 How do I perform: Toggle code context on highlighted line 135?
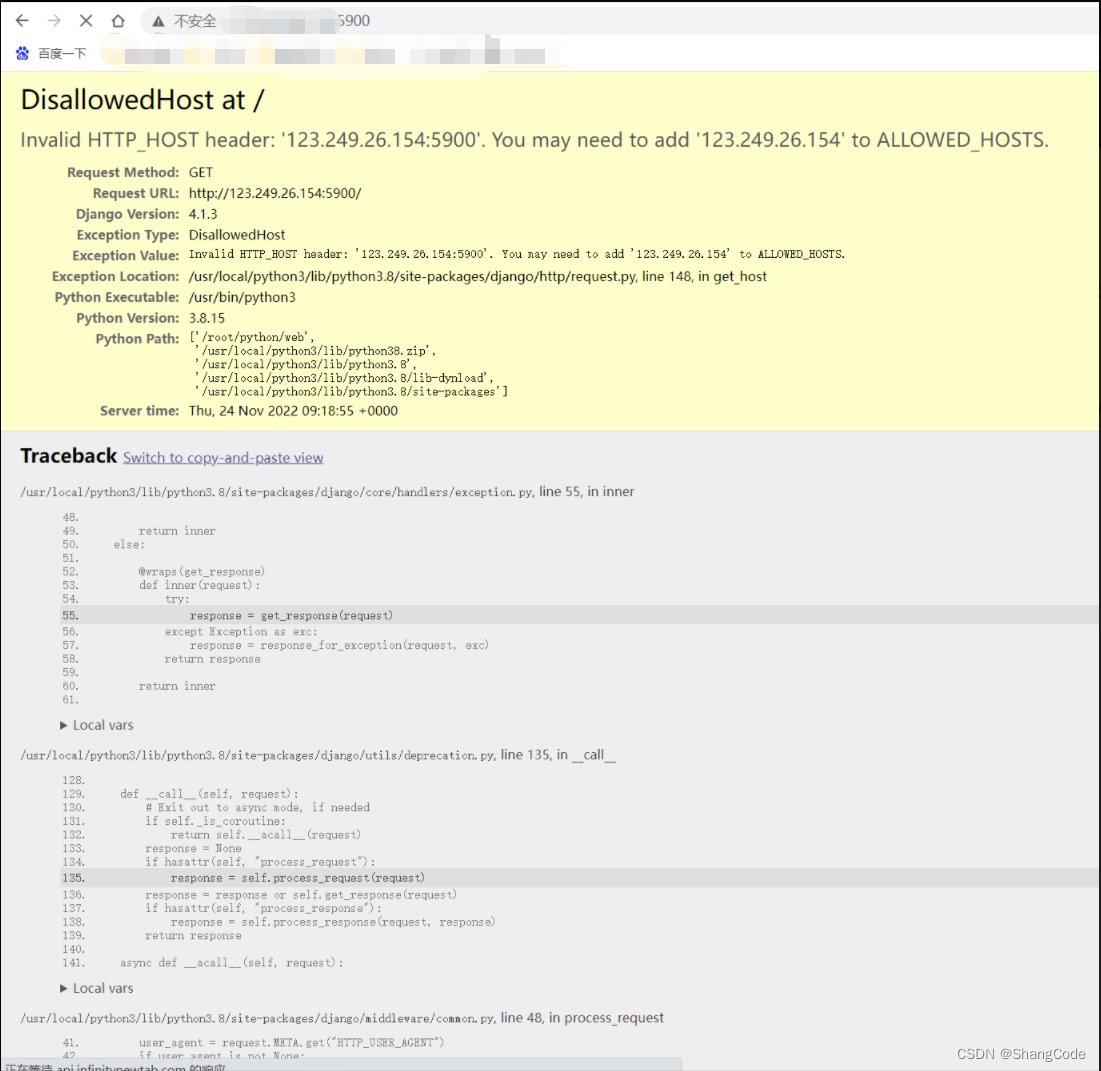[300, 877]
